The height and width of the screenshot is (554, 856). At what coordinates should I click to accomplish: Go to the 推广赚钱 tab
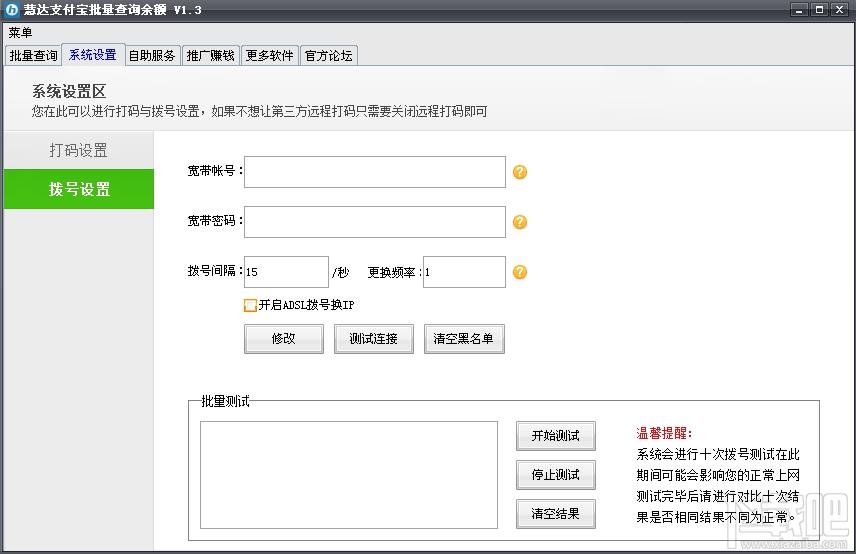click(211, 56)
